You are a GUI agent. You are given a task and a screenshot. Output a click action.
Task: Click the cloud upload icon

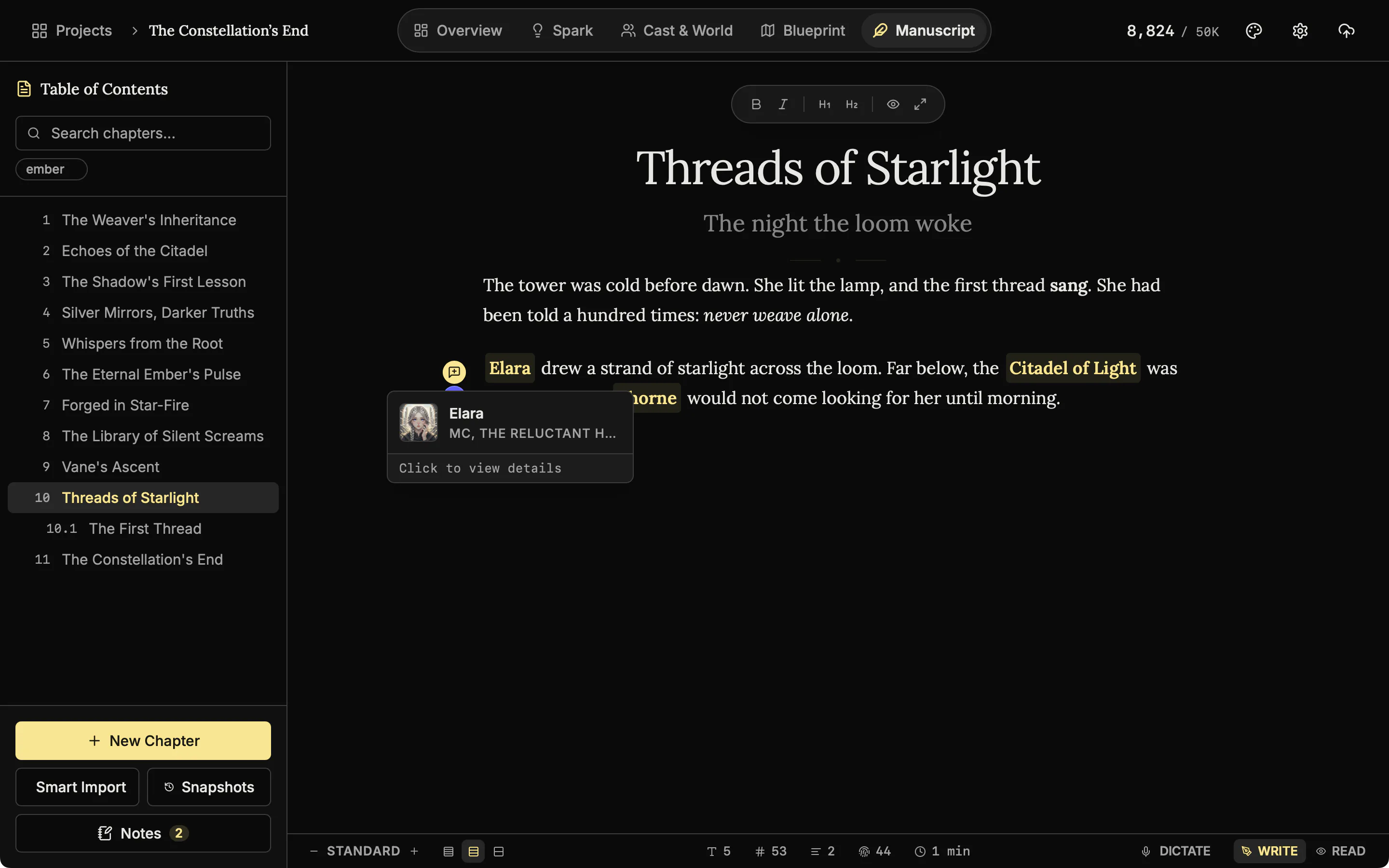[x=1346, y=30]
